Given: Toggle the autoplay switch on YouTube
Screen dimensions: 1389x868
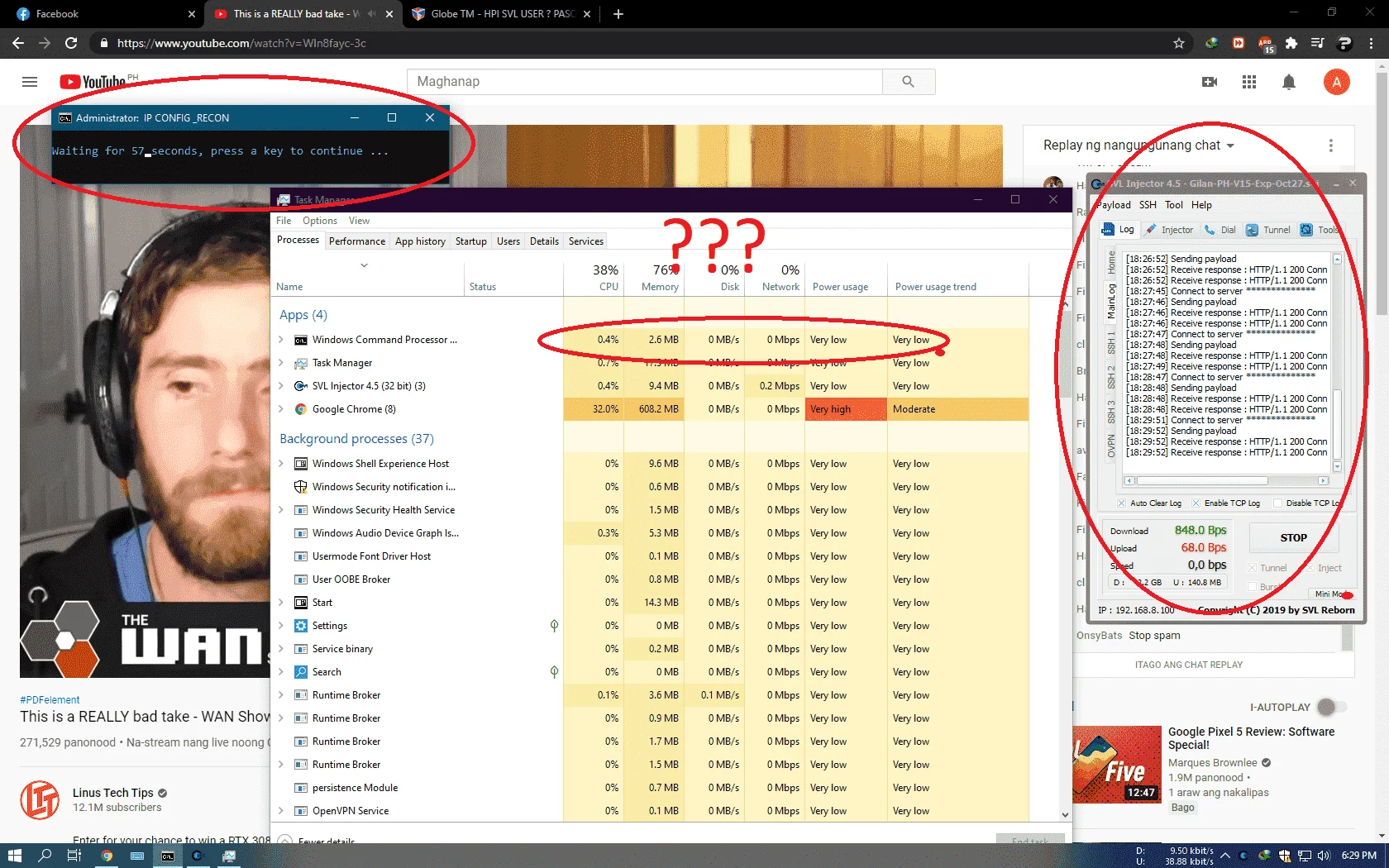Looking at the screenshot, I should tap(1331, 707).
